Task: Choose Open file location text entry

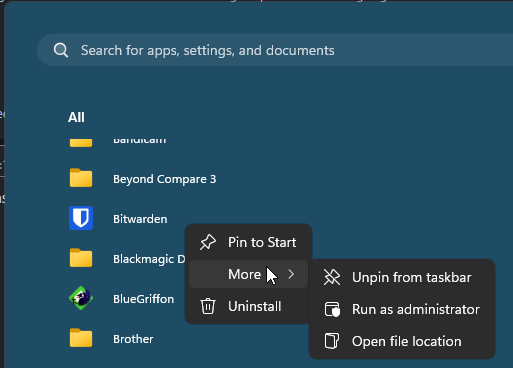Action: 407,341
